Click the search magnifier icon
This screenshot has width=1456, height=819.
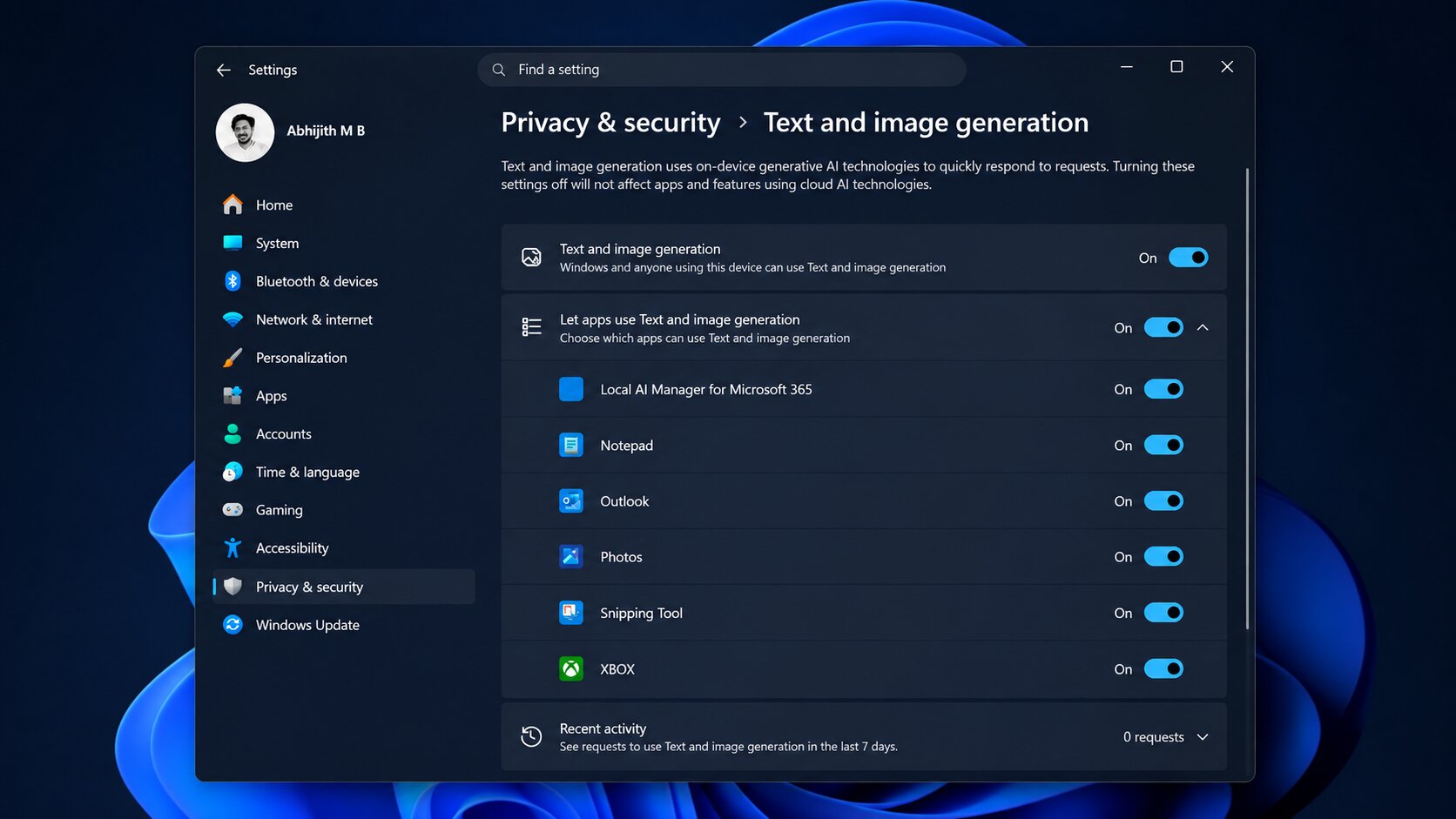[x=499, y=70]
